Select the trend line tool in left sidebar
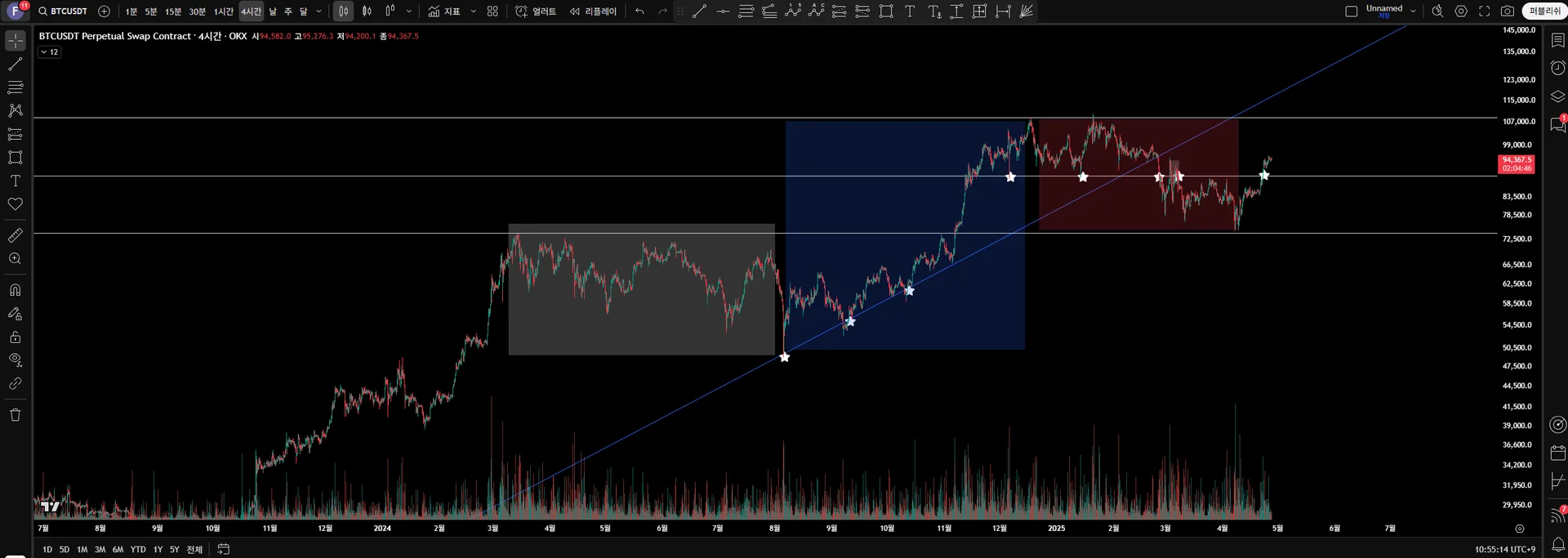Viewport: 1568px width, 558px height. pos(16,64)
